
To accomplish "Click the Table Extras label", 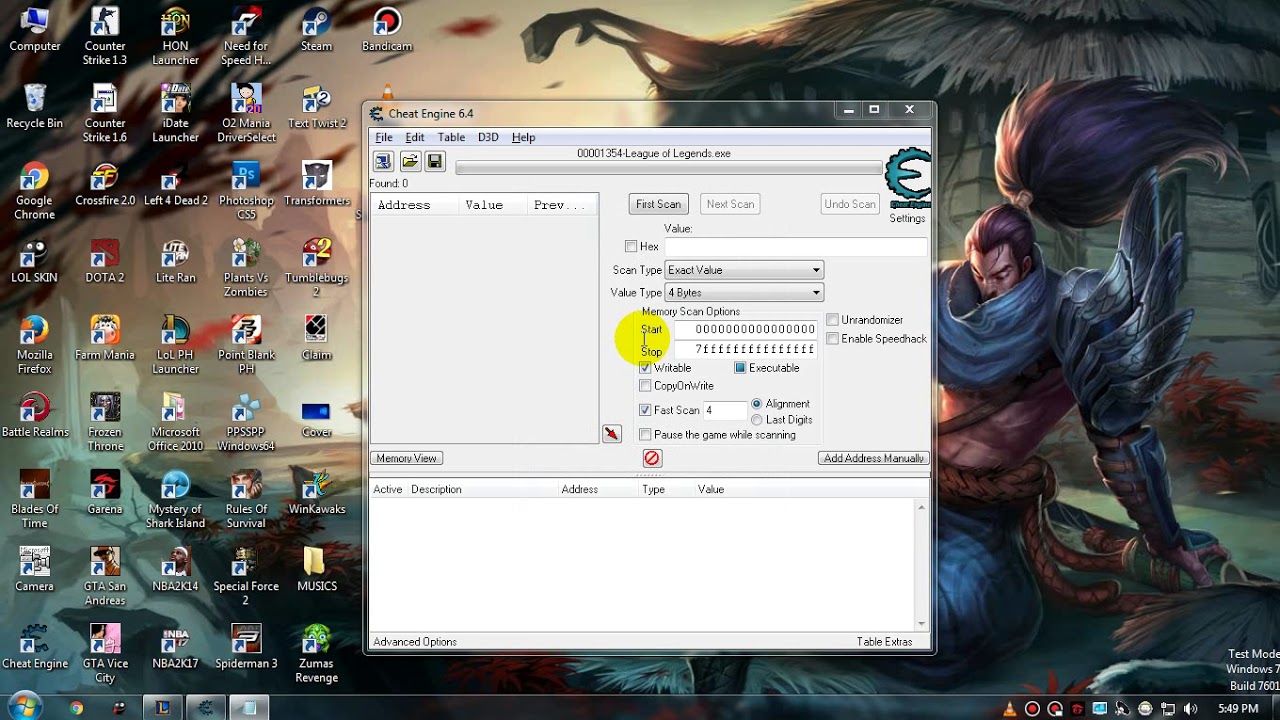I will click(x=885, y=642).
